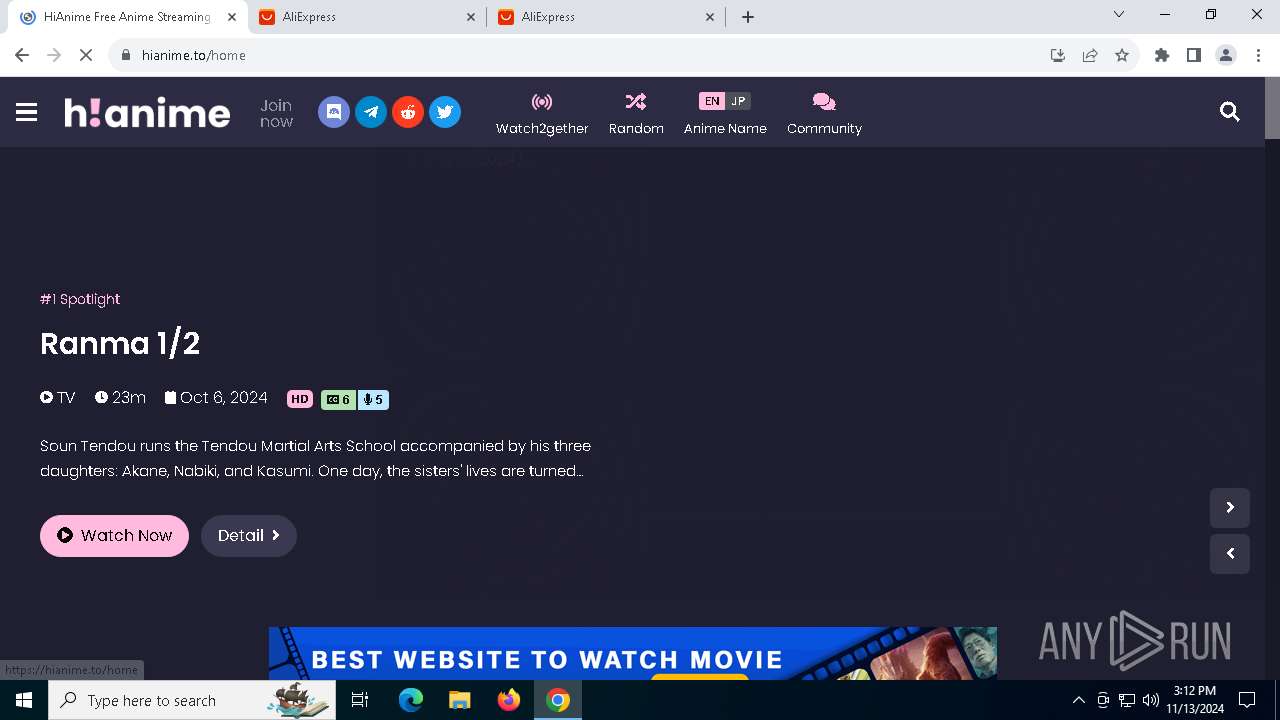Screen dimensions: 1280x720
Task: Show hidden system tray icons
Action: tap(1078, 700)
